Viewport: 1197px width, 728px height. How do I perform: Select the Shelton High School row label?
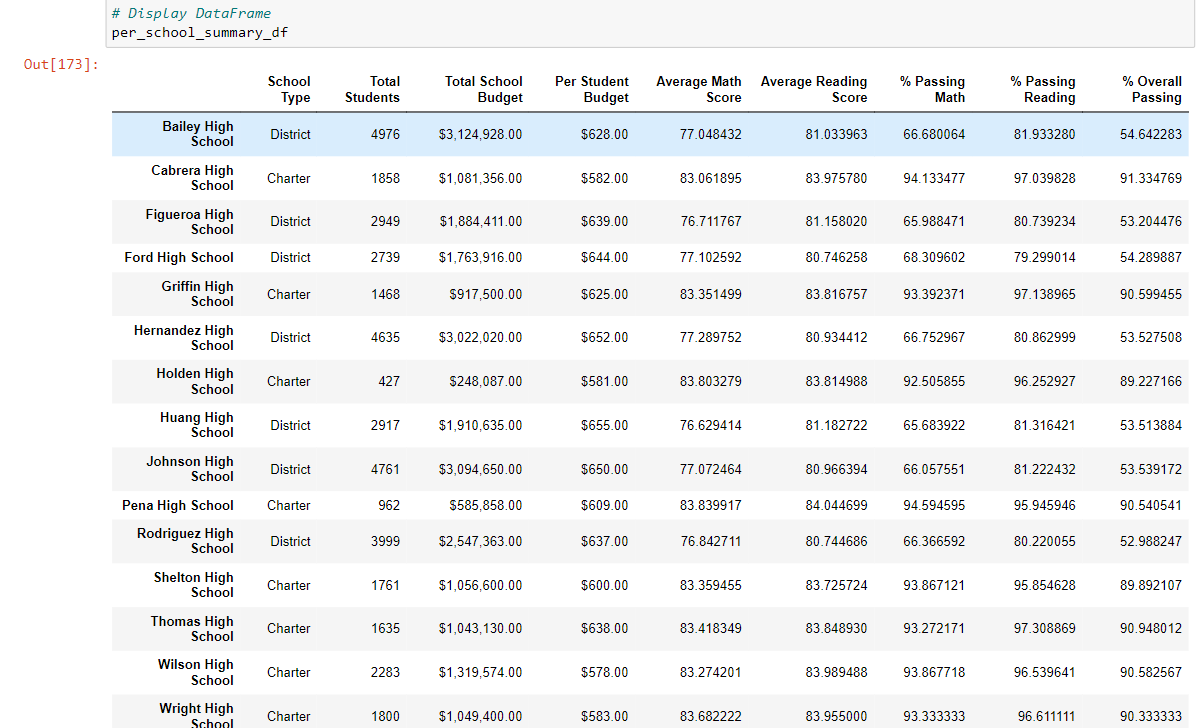(x=193, y=585)
